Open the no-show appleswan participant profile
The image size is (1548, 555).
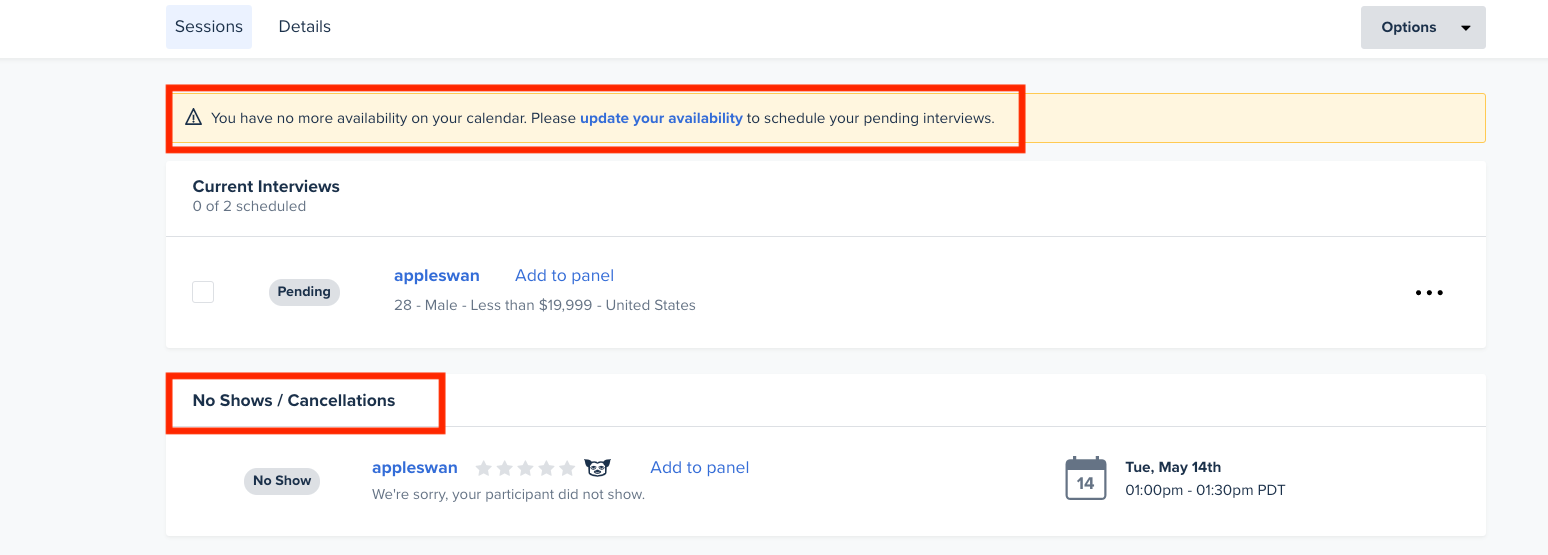click(415, 467)
